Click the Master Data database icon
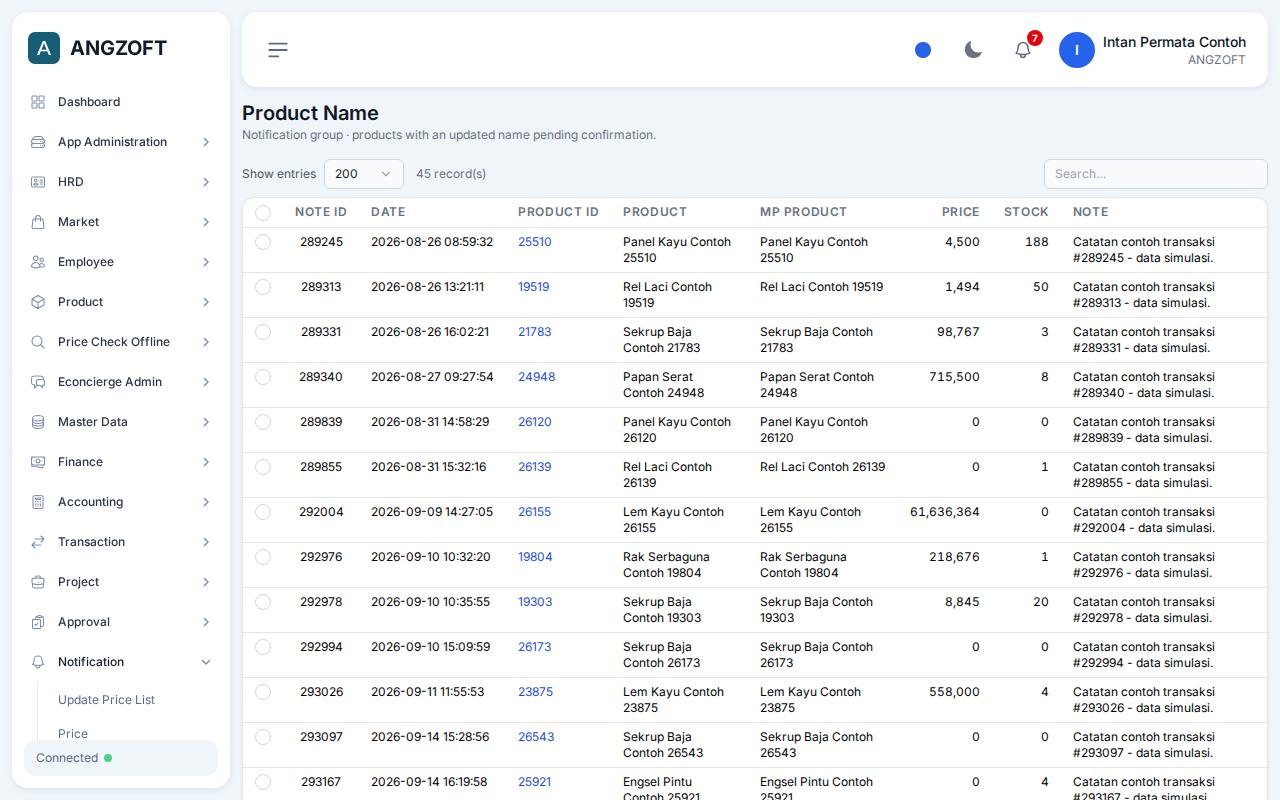The width and height of the screenshot is (1280, 800). click(38, 422)
